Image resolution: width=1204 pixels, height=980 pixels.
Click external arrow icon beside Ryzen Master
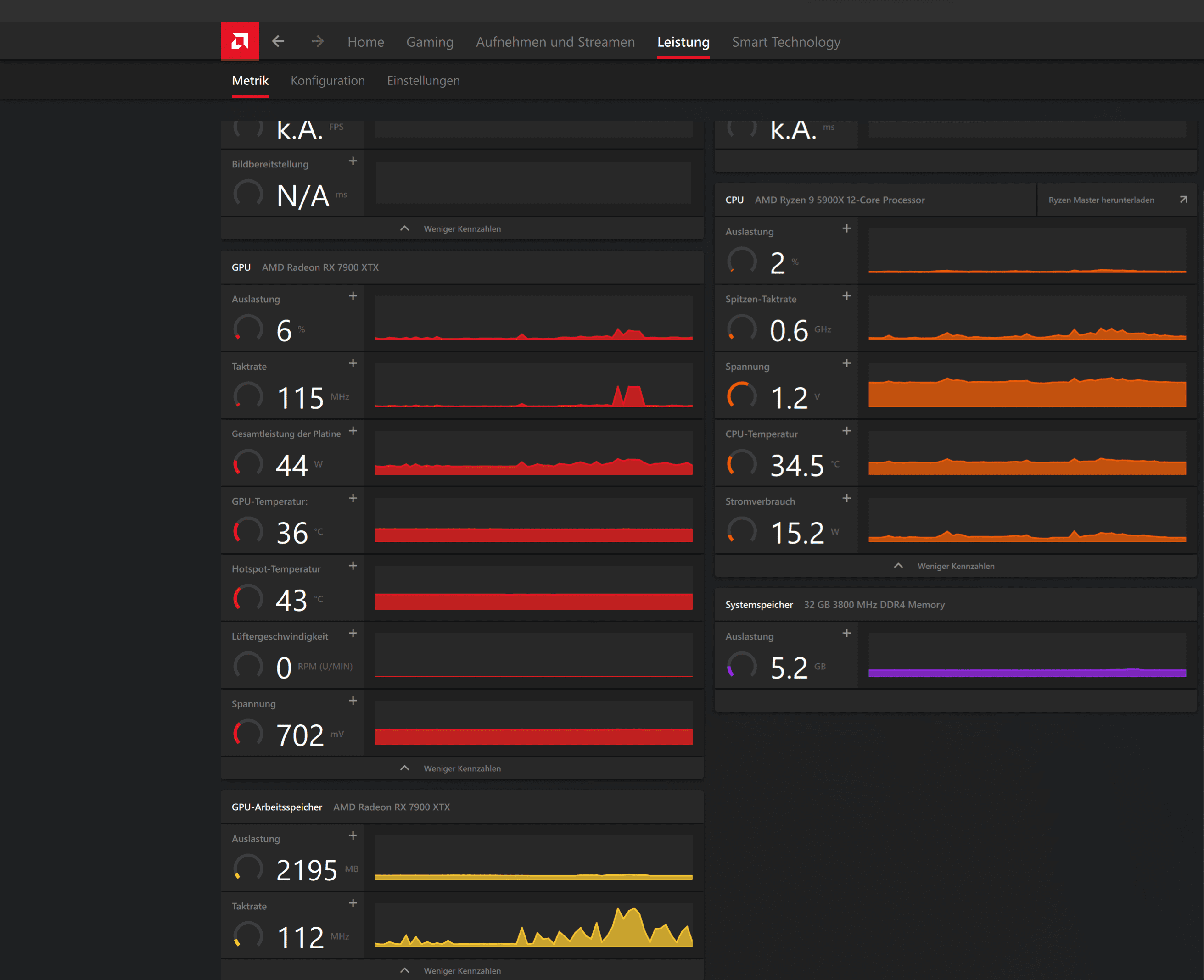[x=1183, y=200]
